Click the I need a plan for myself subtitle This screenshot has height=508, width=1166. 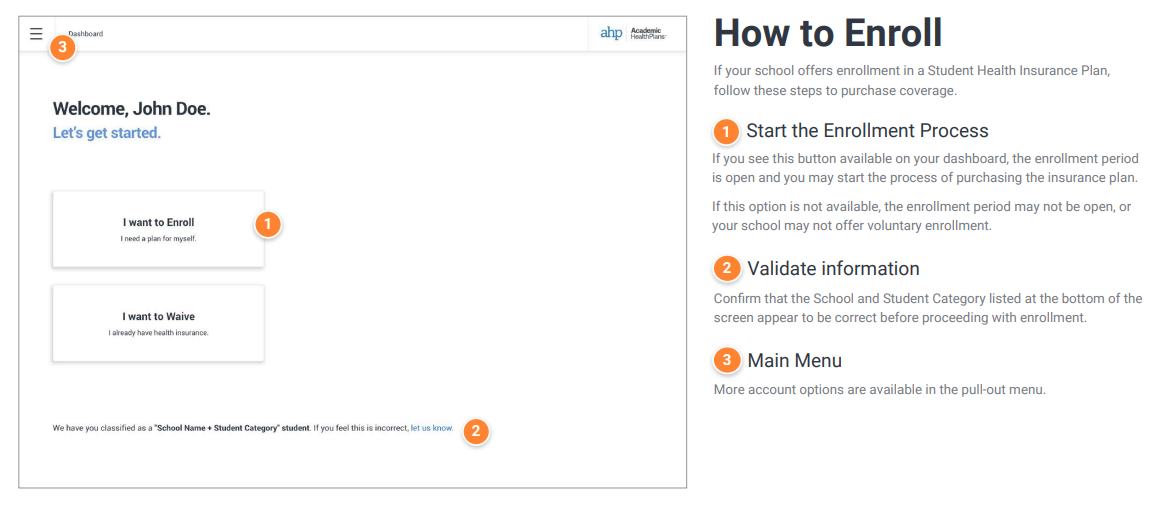[158, 239]
